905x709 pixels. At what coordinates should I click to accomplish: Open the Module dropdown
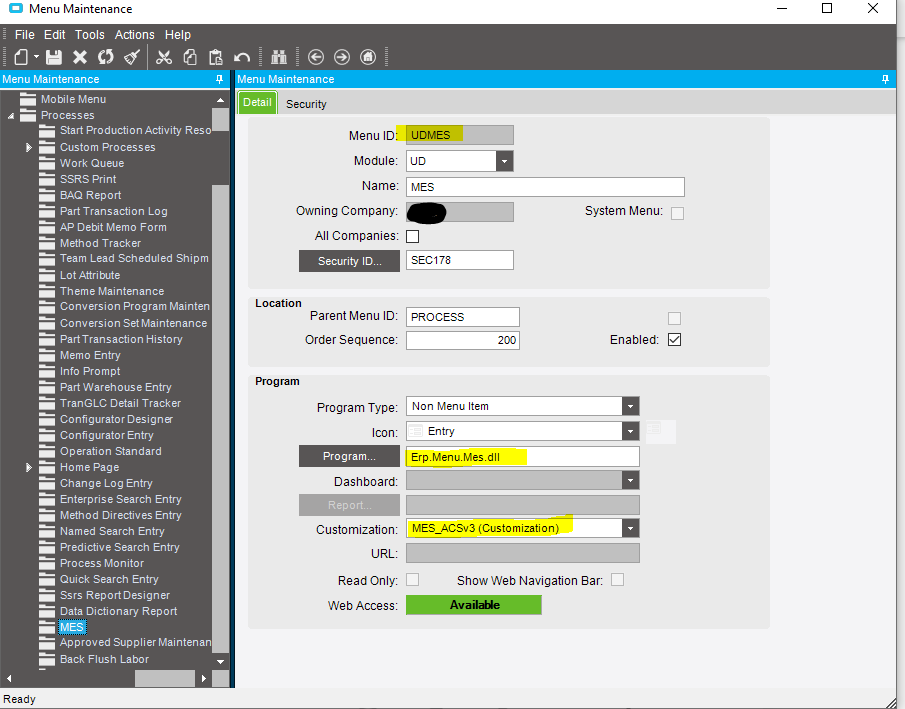[504, 161]
